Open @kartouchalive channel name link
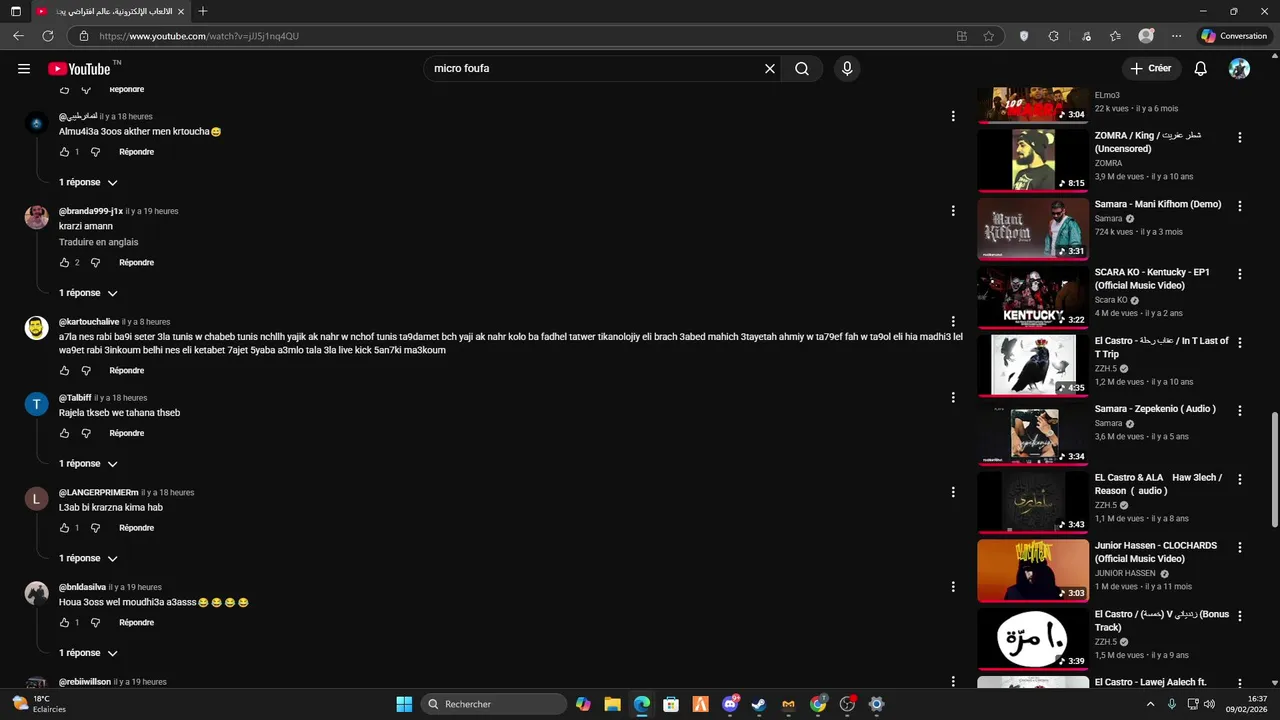This screenshot has width=1280, height=720. (89, 322)
